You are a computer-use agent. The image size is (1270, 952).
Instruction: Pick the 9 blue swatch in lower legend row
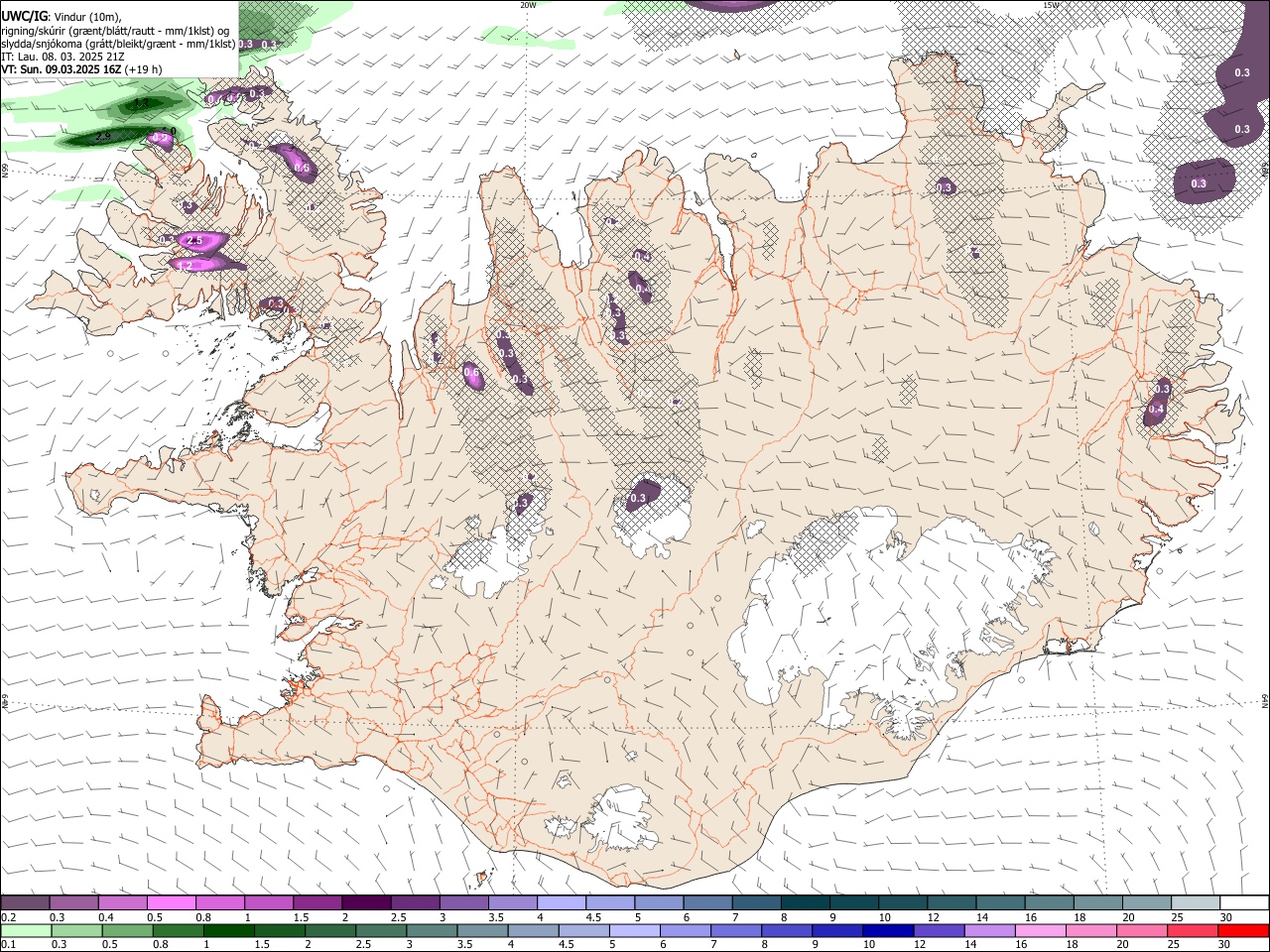[836, 930]
